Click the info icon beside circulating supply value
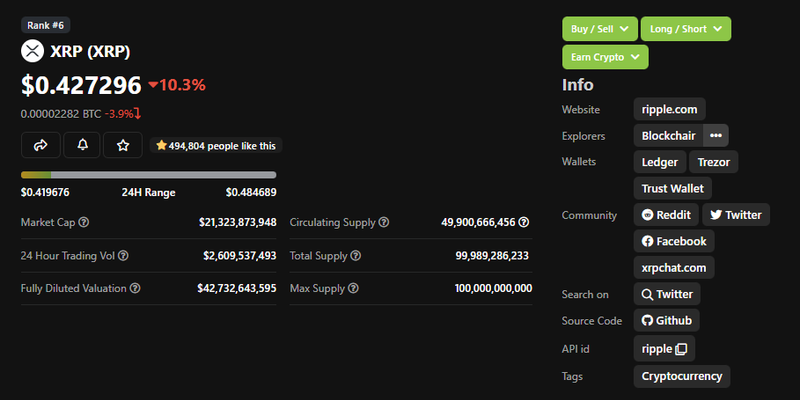The image size is (800, 400). pos(524,222)
